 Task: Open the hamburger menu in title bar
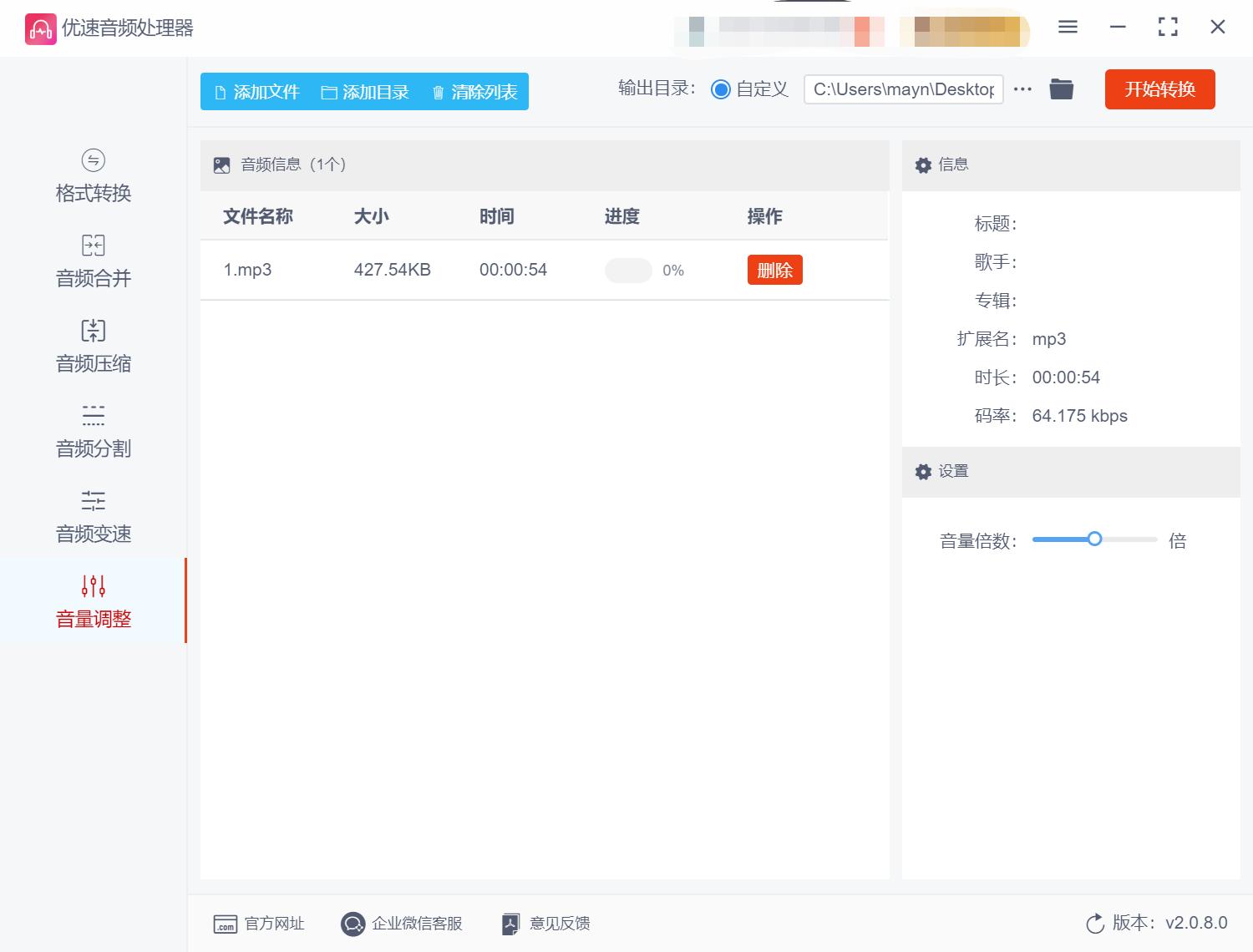tap(1067, 27)
